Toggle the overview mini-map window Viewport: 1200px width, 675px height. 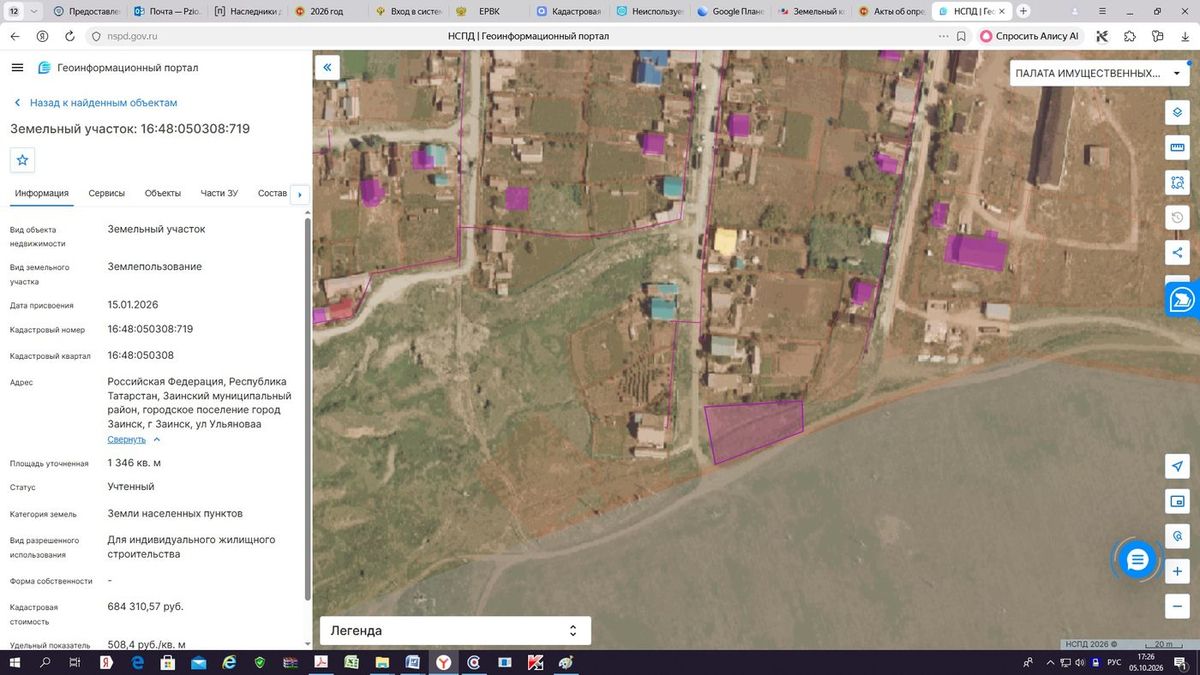coord(1178,500)
